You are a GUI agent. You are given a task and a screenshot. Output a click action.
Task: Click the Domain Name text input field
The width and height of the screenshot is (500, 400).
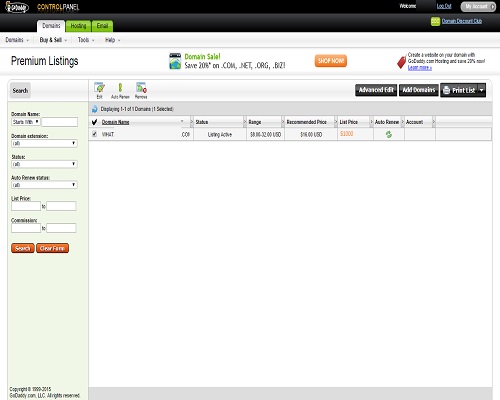pyautogui.click(x=60, y=122)
